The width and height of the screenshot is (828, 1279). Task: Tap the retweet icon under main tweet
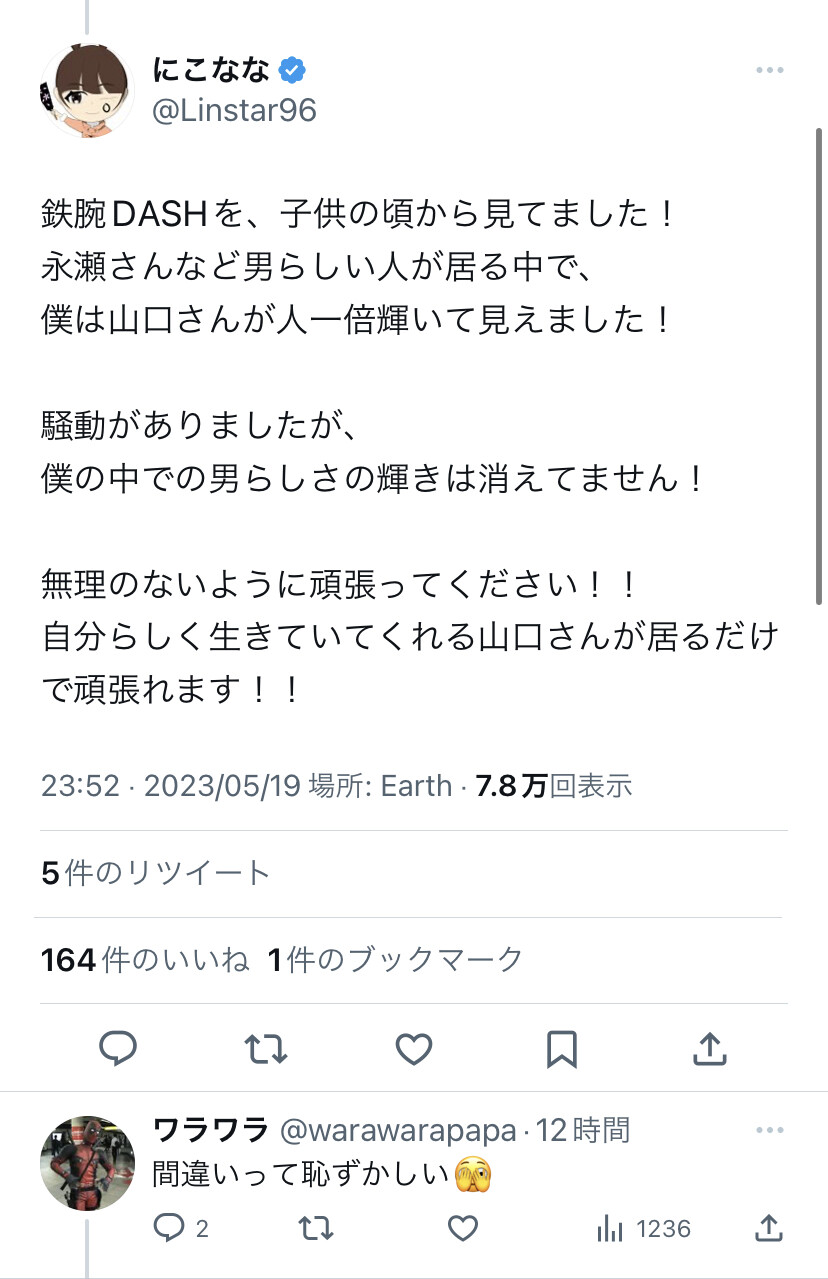pos(266,1048)
